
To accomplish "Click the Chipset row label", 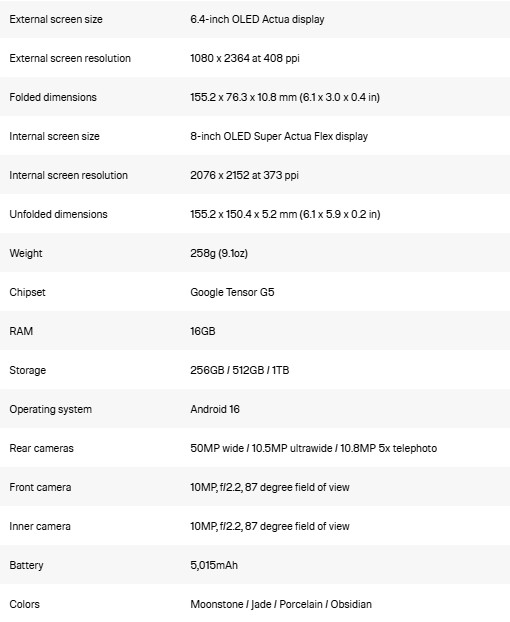I will pos(27,292).
